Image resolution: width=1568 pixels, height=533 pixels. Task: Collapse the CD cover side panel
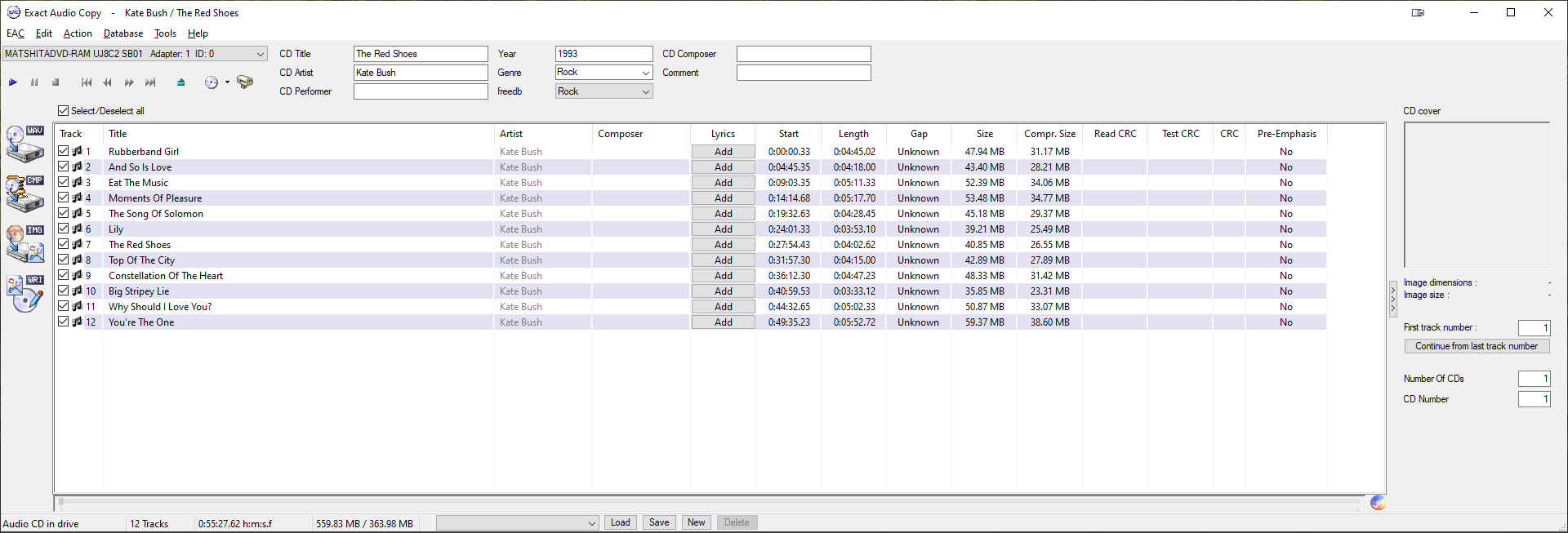coord(1393,299)
